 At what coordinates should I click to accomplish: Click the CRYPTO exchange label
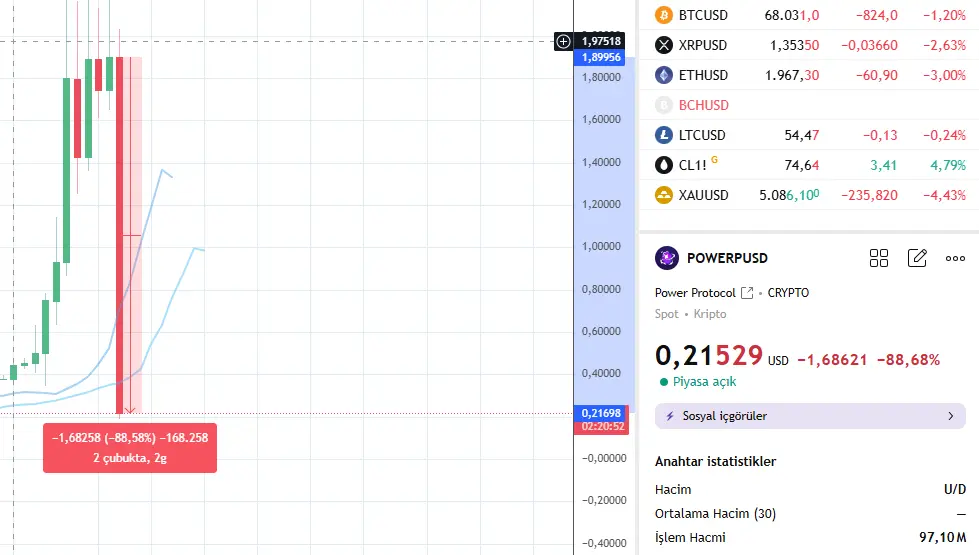pos(788,293)
